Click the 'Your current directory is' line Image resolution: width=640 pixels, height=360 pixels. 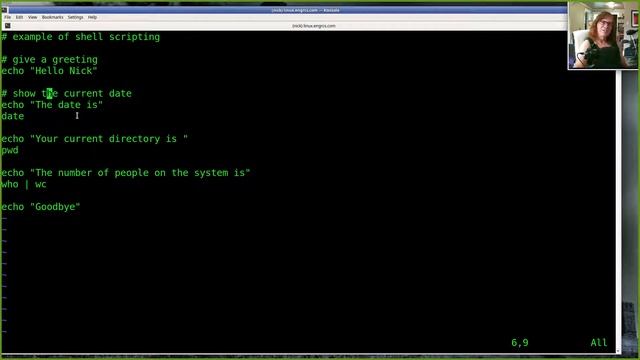pos(94,139)
